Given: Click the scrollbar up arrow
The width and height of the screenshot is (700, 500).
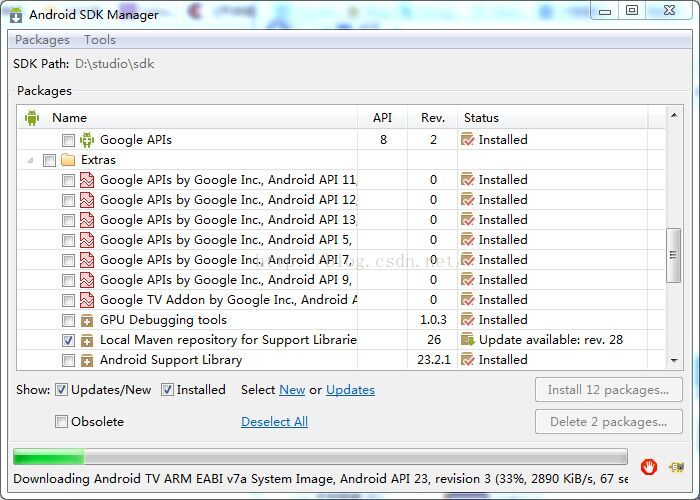Looking at the screenshot, I should (x=674, y=116).
